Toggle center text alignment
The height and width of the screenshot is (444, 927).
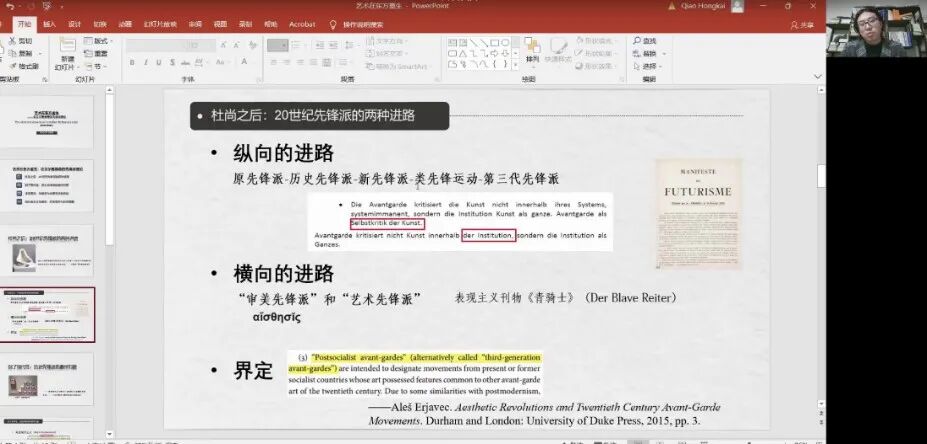pyautogui.click(x=287, y=62)
